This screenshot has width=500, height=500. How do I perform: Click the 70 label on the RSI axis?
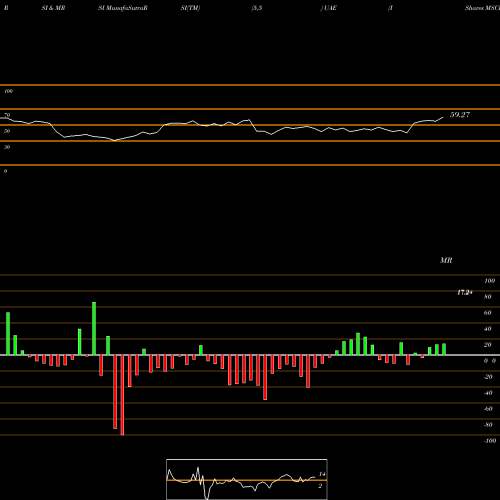[x=7, y=115]
